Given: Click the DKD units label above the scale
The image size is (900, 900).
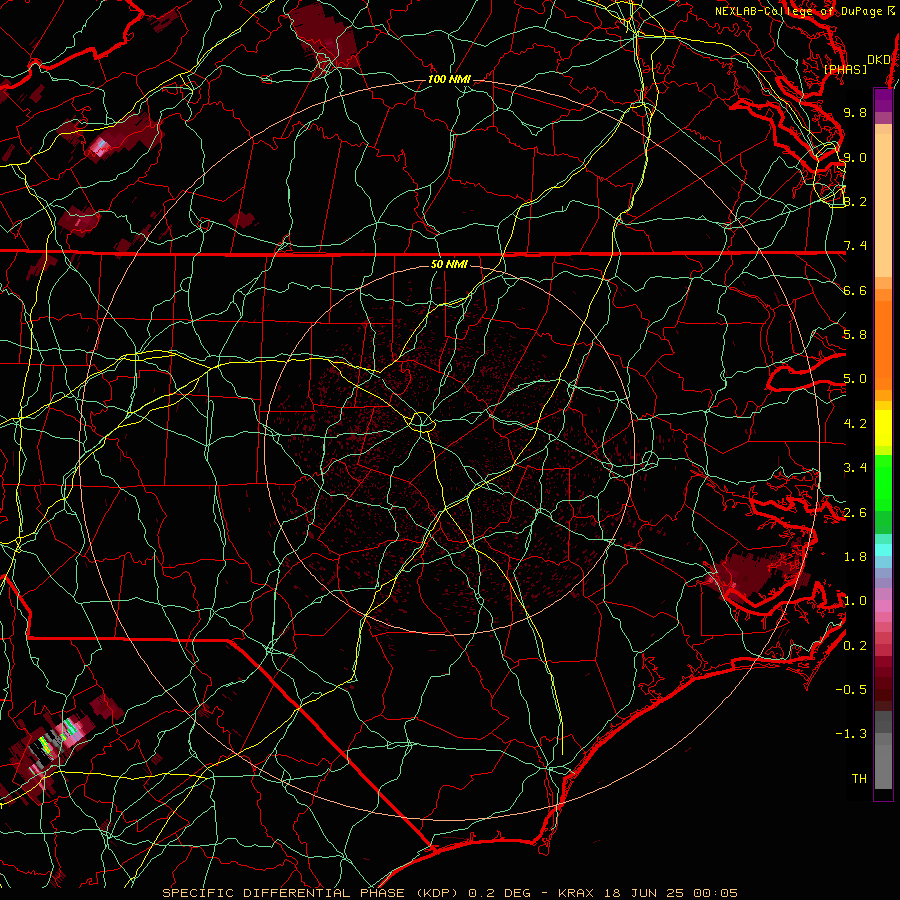Looking at the screenshot, I should tap(879, 59).
